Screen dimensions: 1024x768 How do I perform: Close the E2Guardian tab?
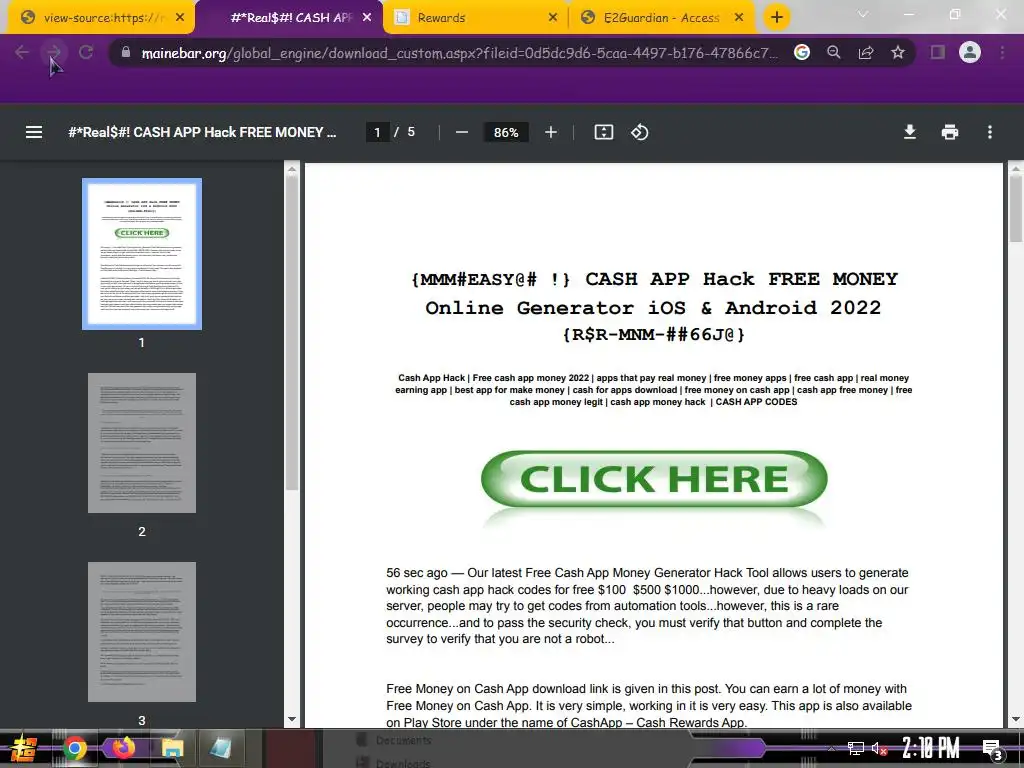coord(739,18)
